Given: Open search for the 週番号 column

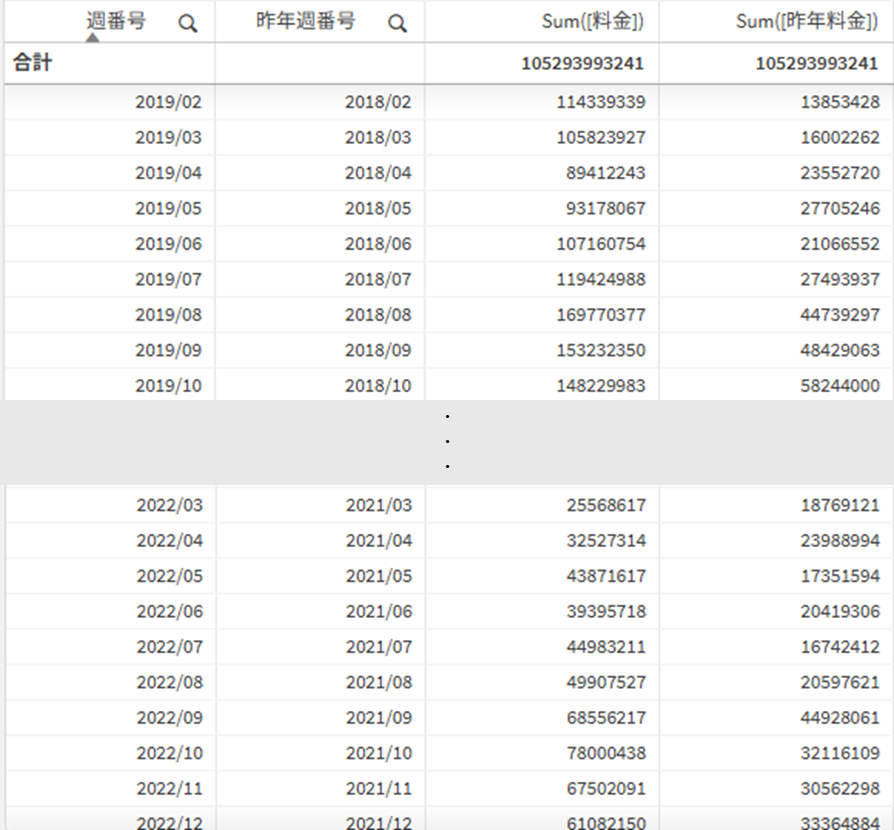Looking at the screenshot, I should [187, 24].
